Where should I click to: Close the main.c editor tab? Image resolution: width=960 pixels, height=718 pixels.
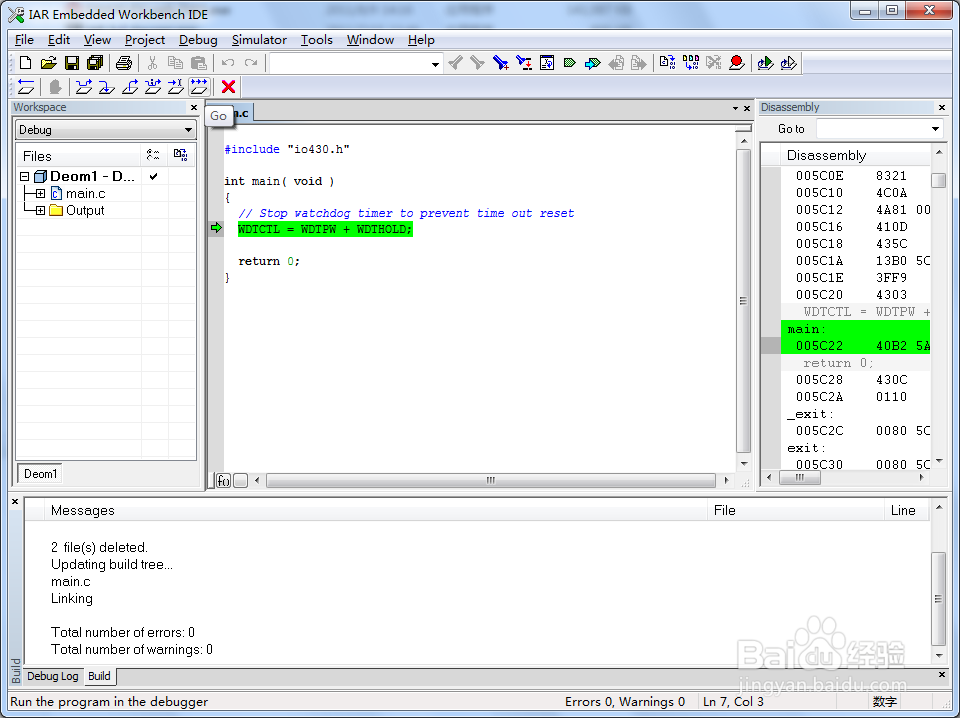[747, 108]
